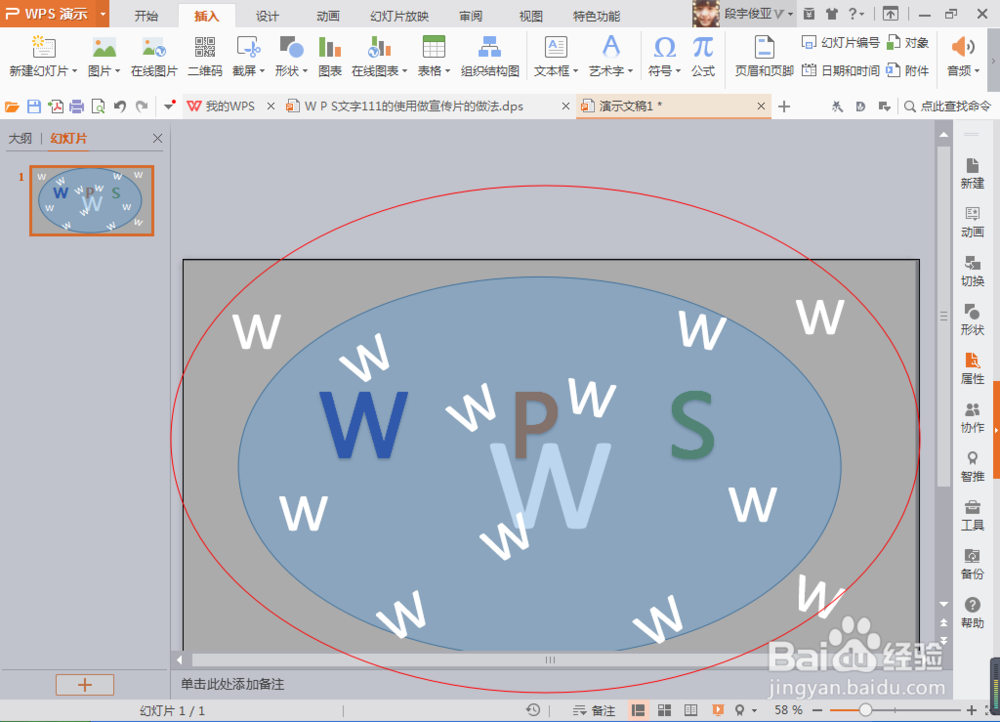Switch to 特色功能 ribbon tab
1000x722 pixels.
[596, 16]
